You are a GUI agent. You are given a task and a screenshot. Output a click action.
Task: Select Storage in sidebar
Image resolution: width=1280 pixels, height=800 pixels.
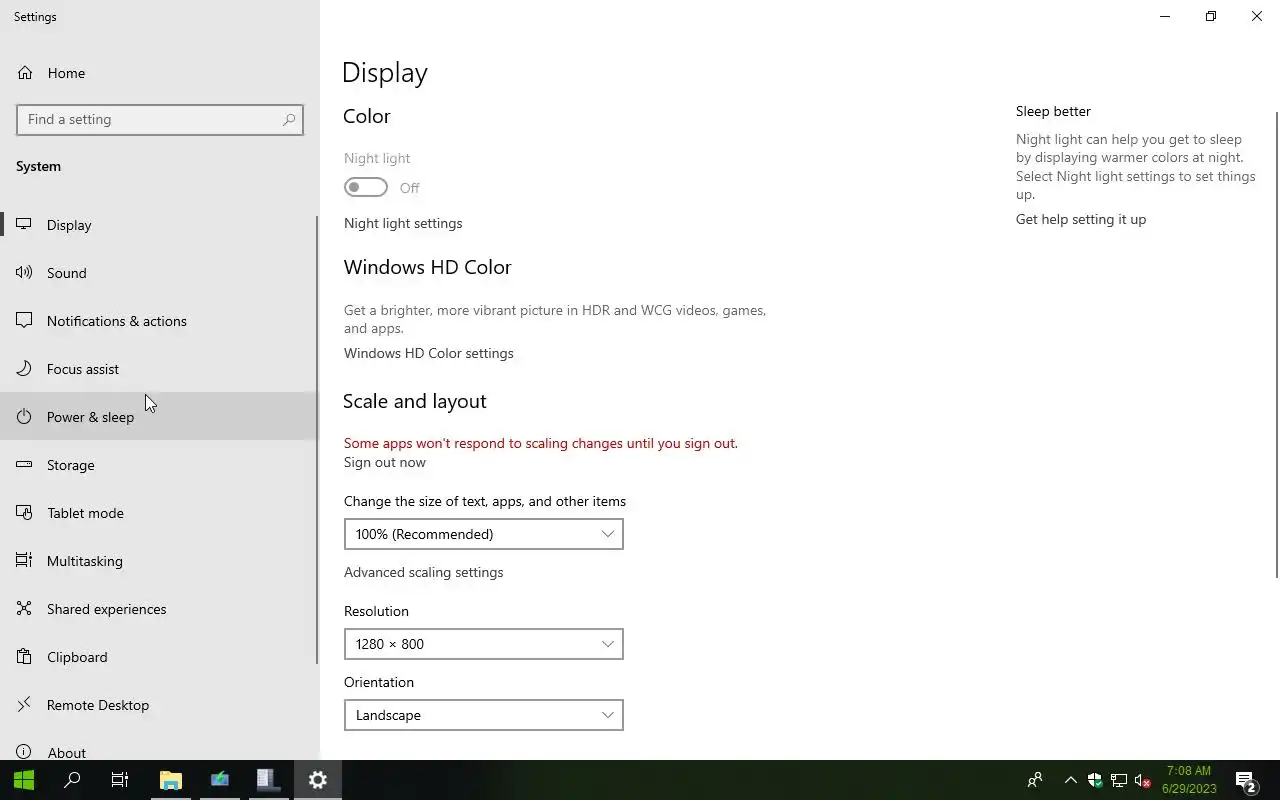159,465
